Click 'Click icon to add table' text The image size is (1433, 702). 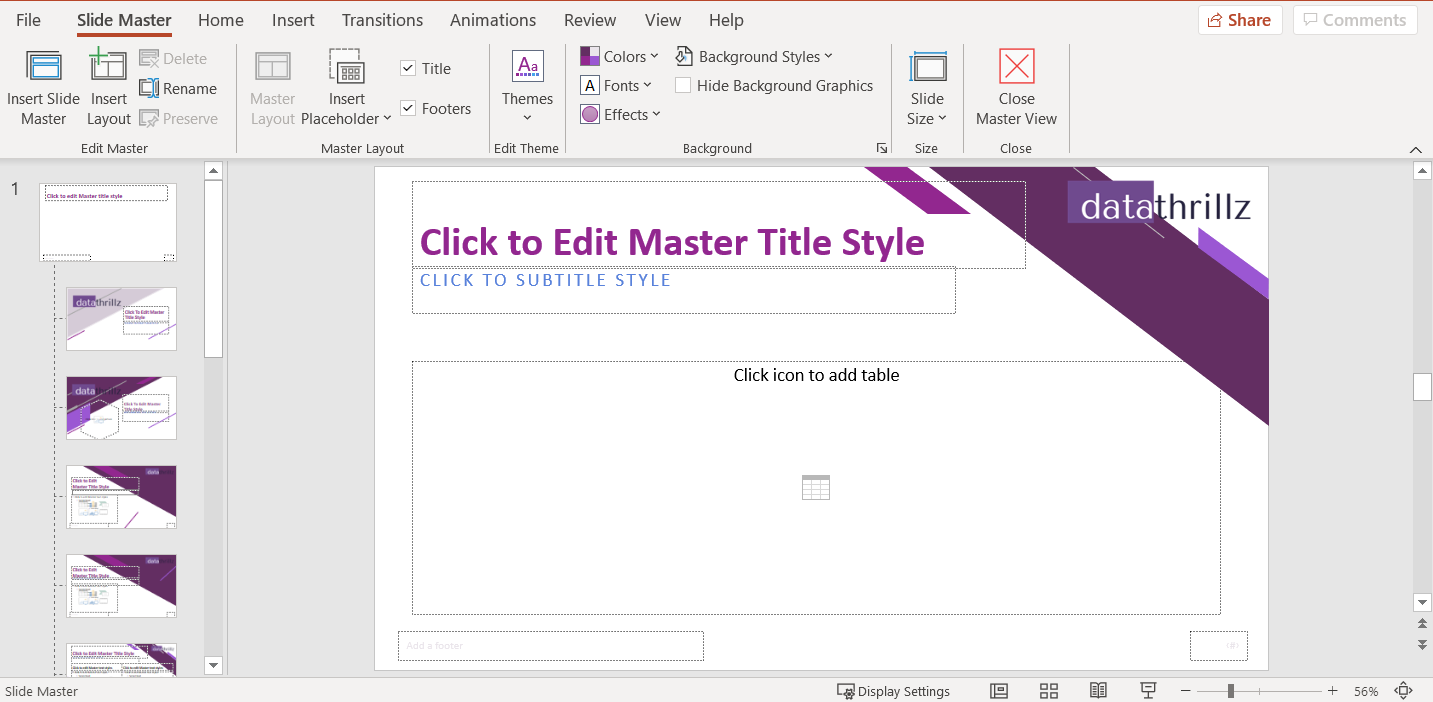816,375
